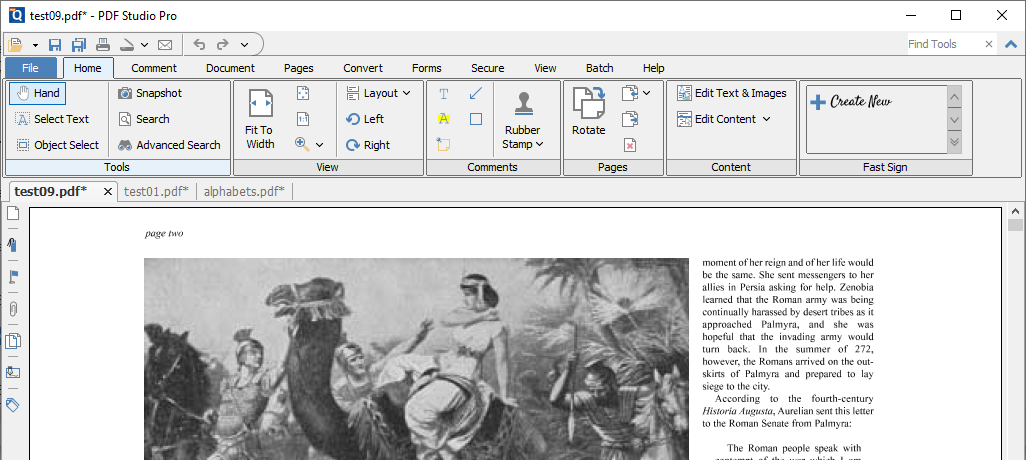Click the Fit To Page icon
This screenshot has width=1026, height=460.
303,93
